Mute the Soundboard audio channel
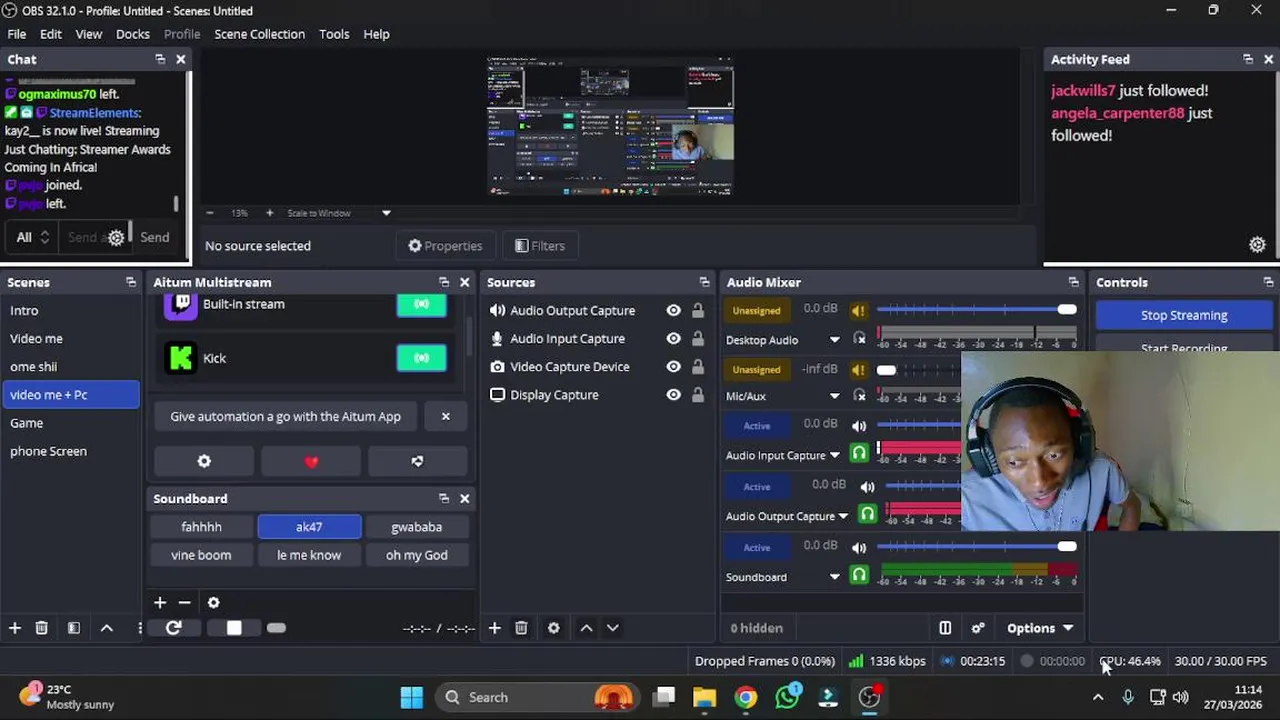 [x=859, y=547]
